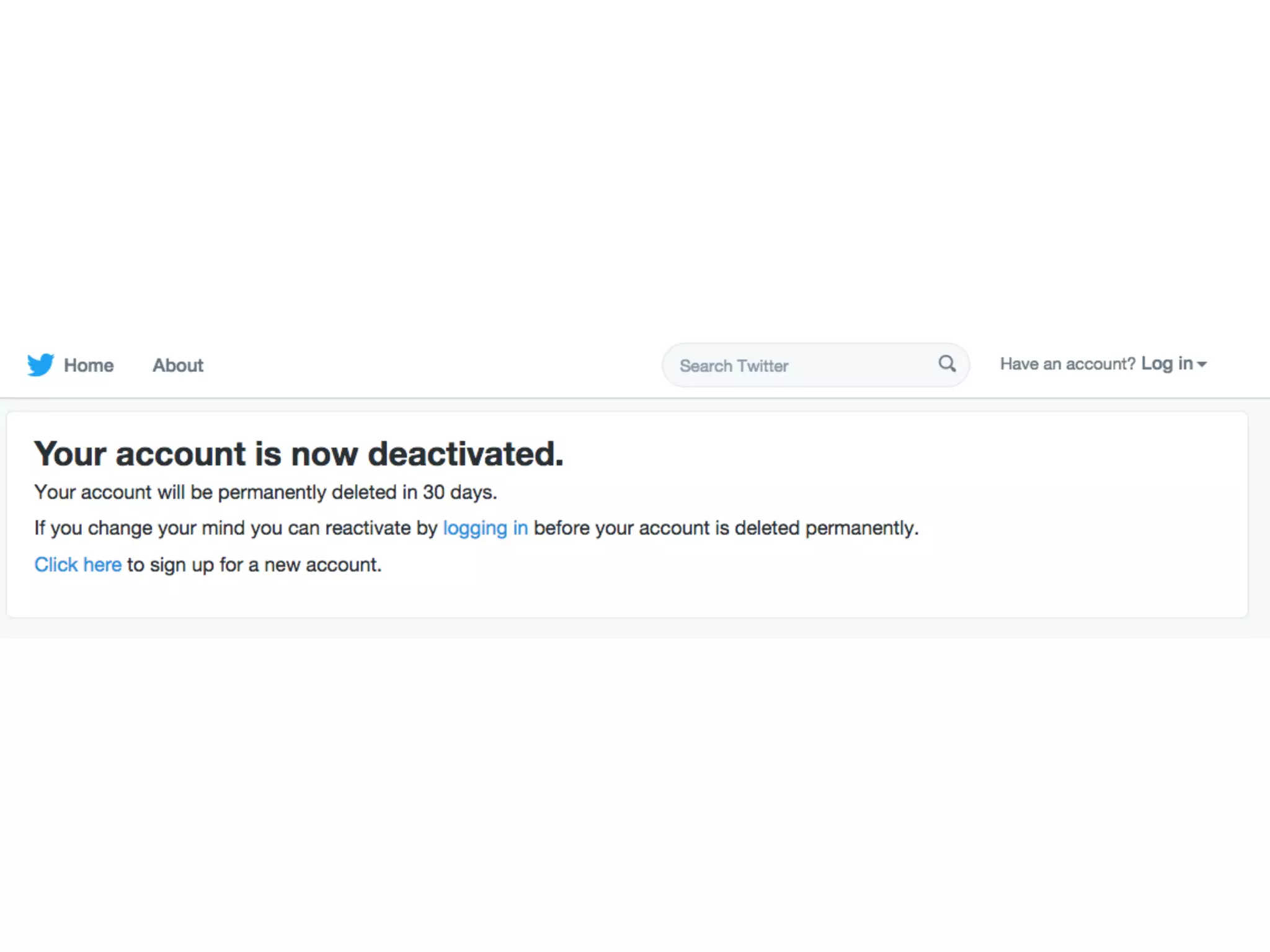Click the '30 days.' text
This screenshot has height=952, width=1270.
pos(460,492)
